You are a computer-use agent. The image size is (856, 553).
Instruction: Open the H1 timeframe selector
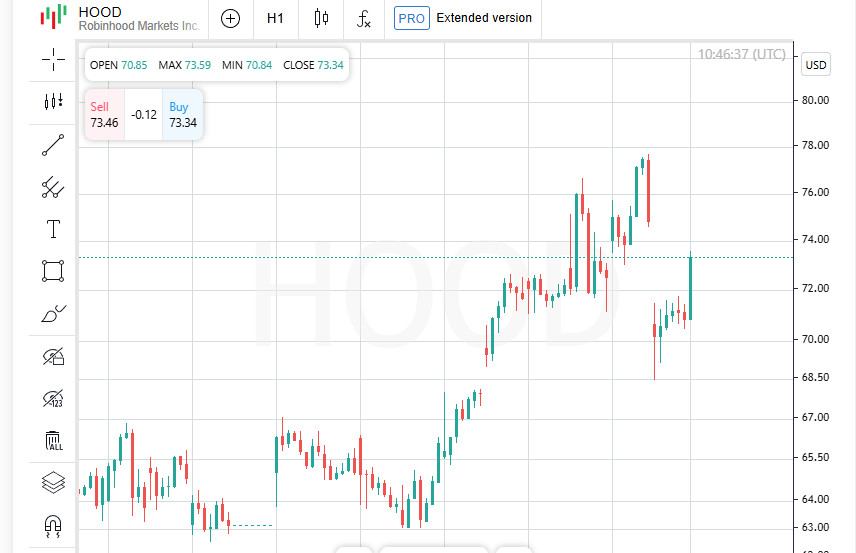click(275, 19)
